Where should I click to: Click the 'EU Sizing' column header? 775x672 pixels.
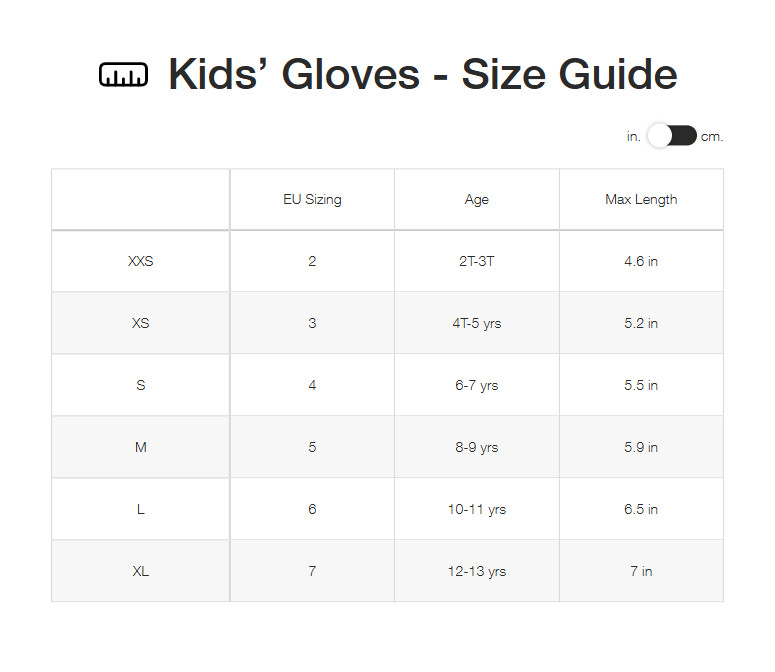pyautogui.click(x=312, y=199)
